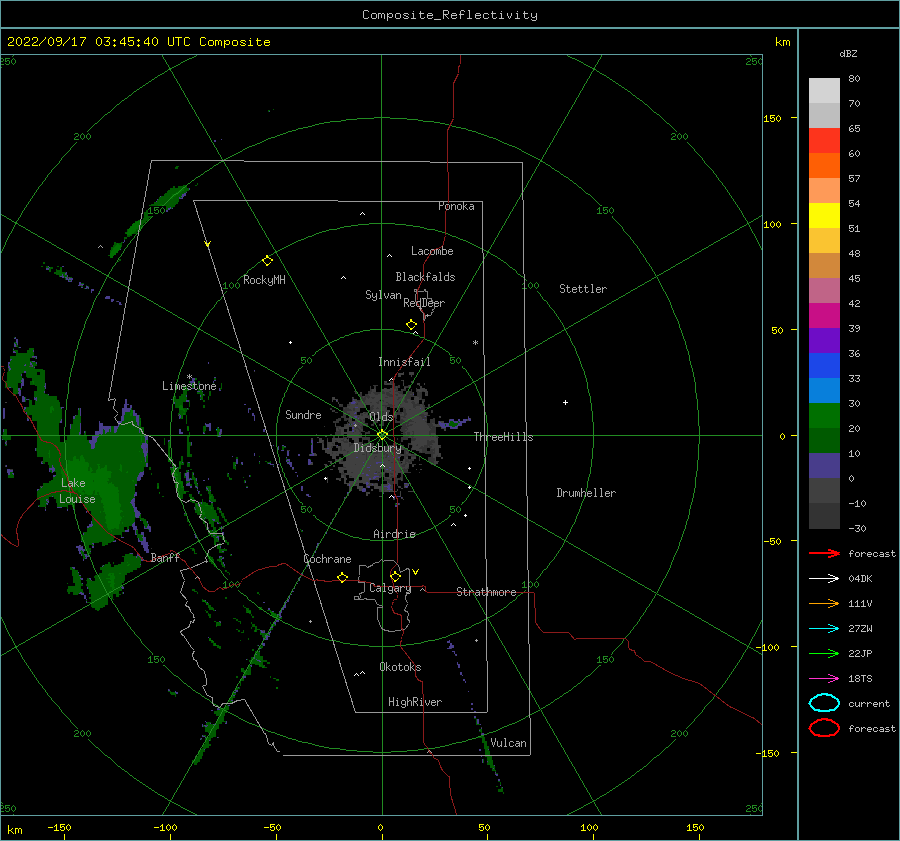This screenshot has width=900, height=841.
Task: Pick the red 65-60 dBZ color swatch
Action: (x=824, y=141)
